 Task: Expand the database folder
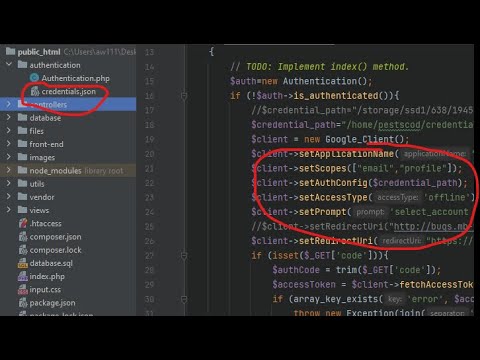point(9,117)
